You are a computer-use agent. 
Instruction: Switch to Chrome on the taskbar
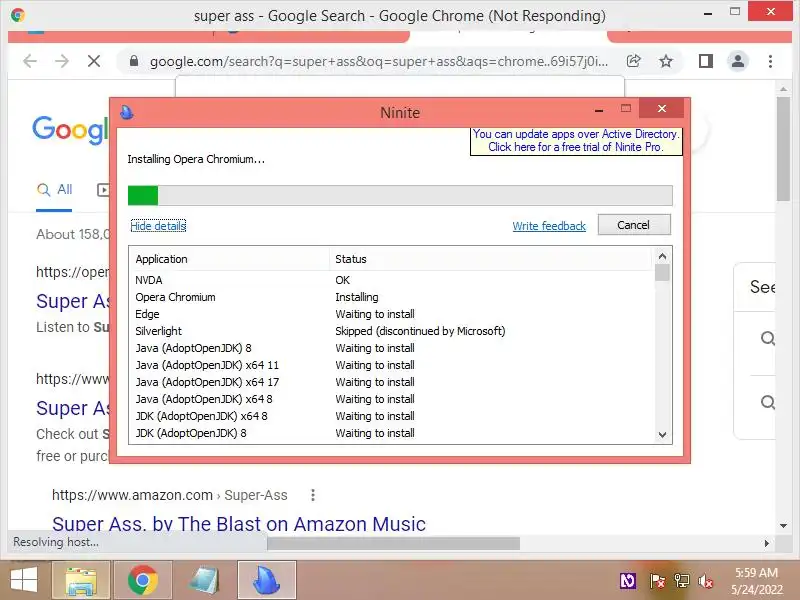[142, 581]
